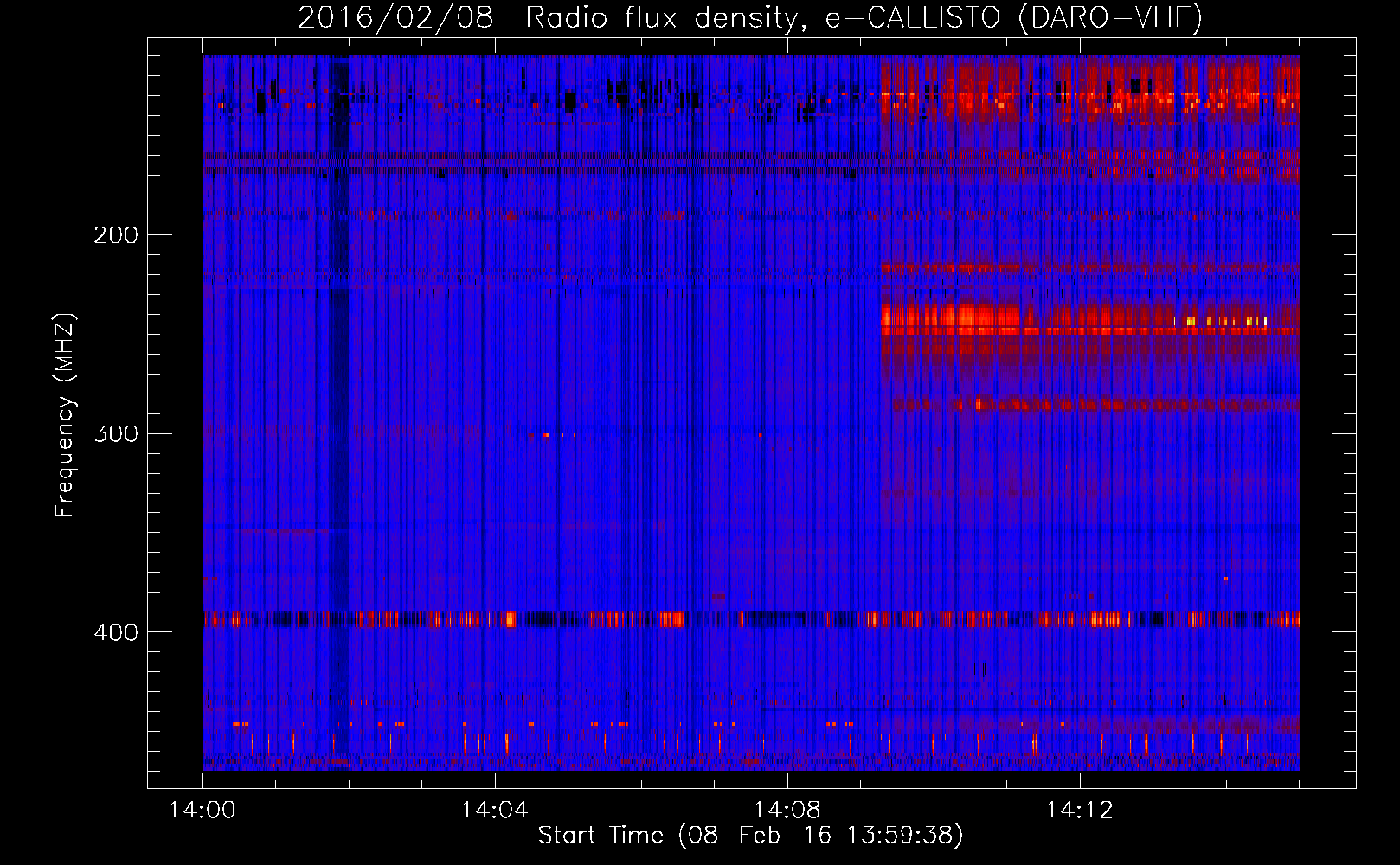Click the 14:08 time tick label
The image size is (1400, 865).
[787, 811]
